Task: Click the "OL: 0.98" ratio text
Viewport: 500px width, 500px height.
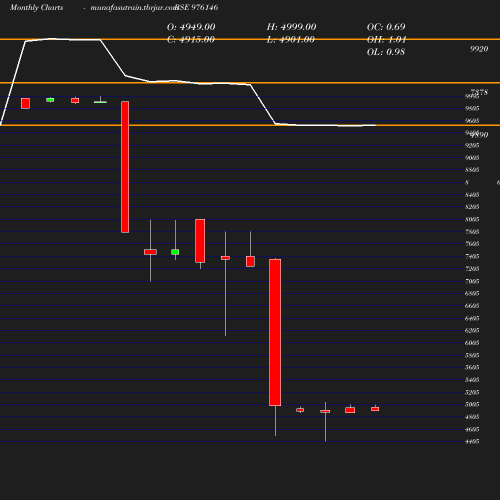Action: [x=386, y=52]
